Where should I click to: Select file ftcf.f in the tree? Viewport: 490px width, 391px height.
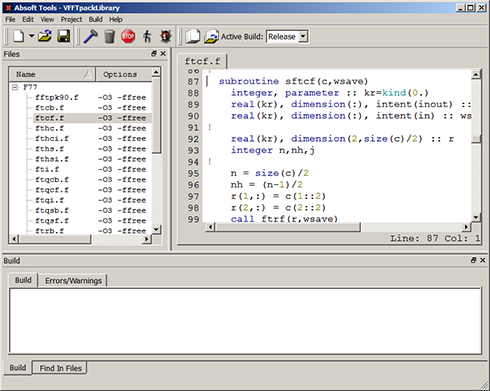(49, 118)
